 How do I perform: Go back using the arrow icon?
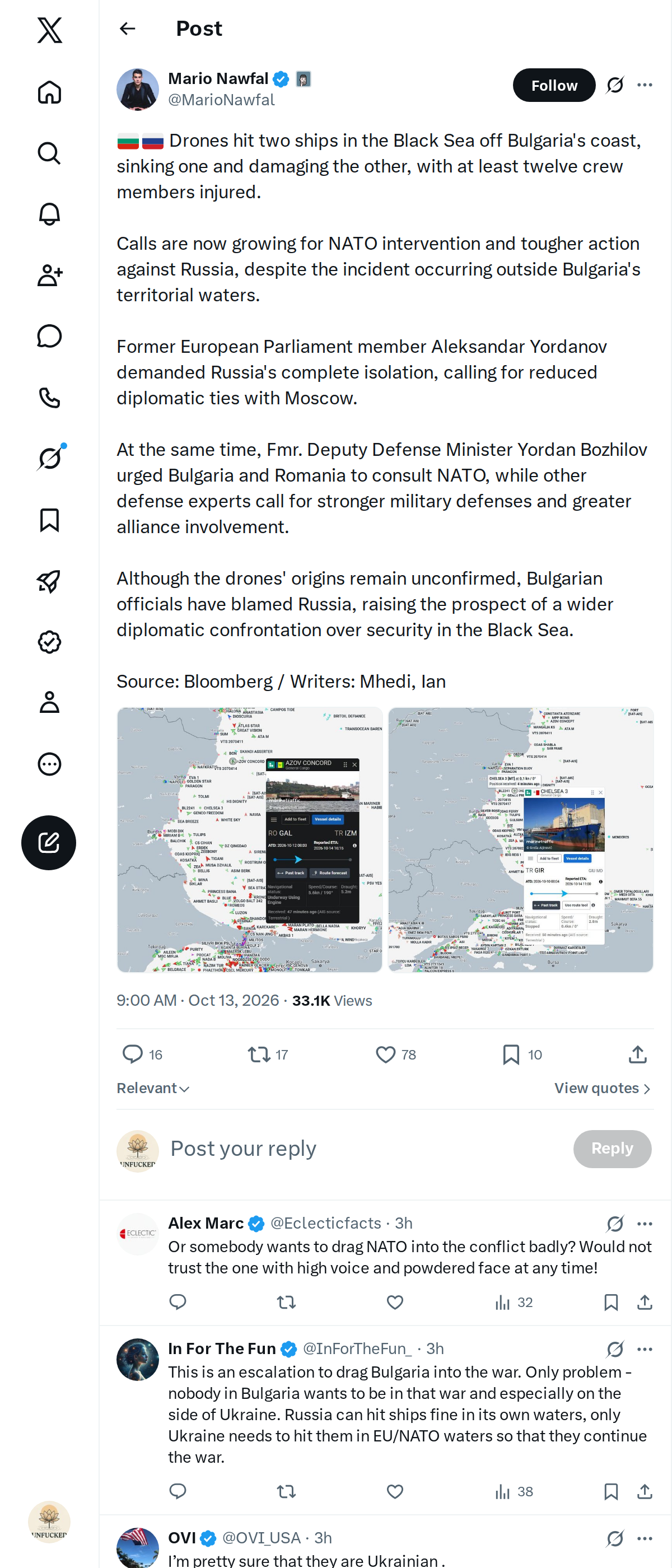point(127,29)
